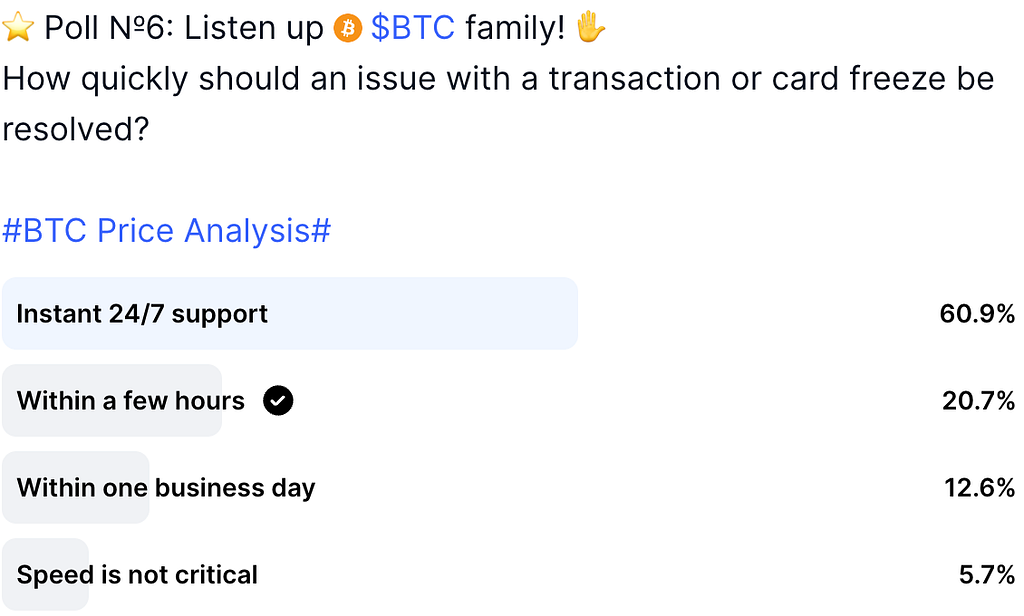Viewport: 1024px width, 616px height.
Task: Click the poll question about card freeze
Action: [498, 104]
